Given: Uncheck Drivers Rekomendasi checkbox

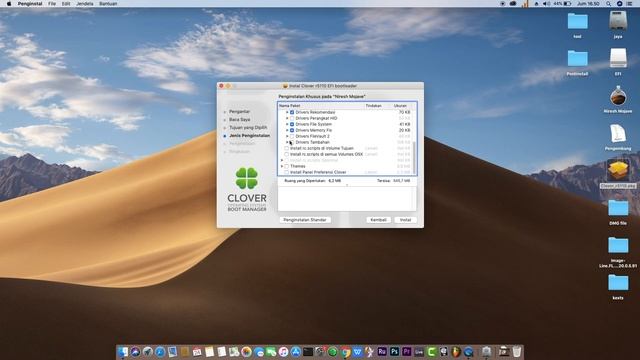Looking at the screenshot, I should coord(292,112).
